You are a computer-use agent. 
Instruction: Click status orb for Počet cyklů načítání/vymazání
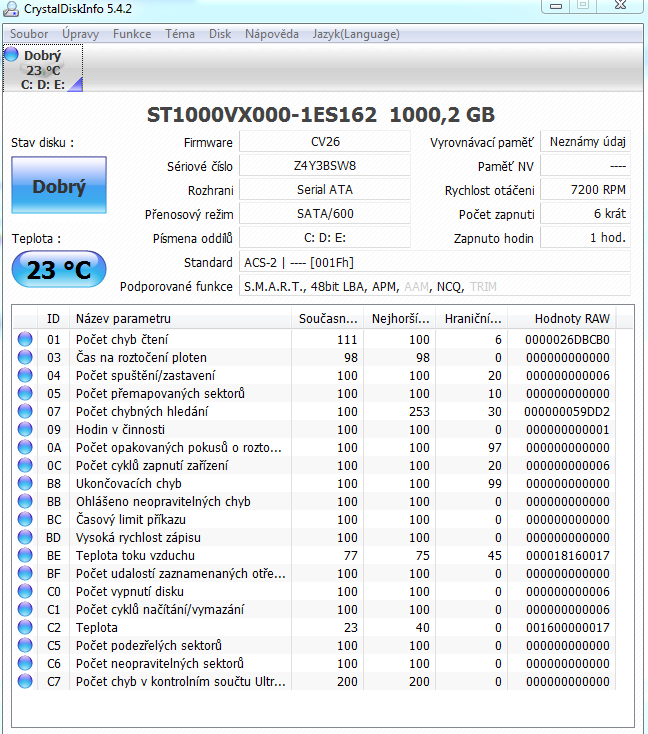coord(25,609)
